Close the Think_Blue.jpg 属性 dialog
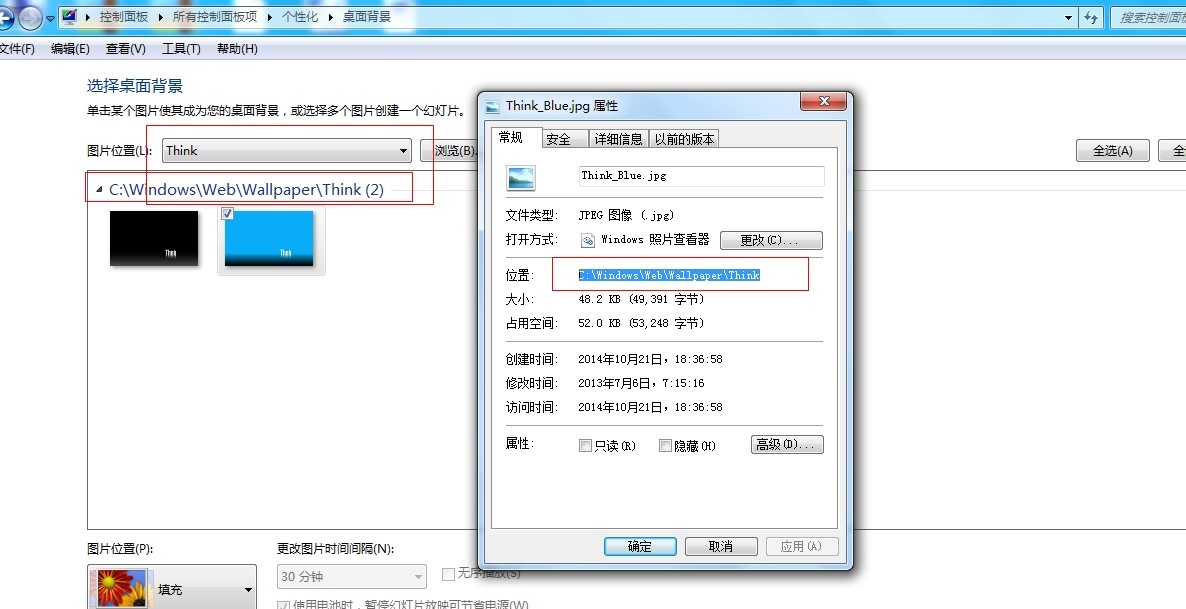 824,101
